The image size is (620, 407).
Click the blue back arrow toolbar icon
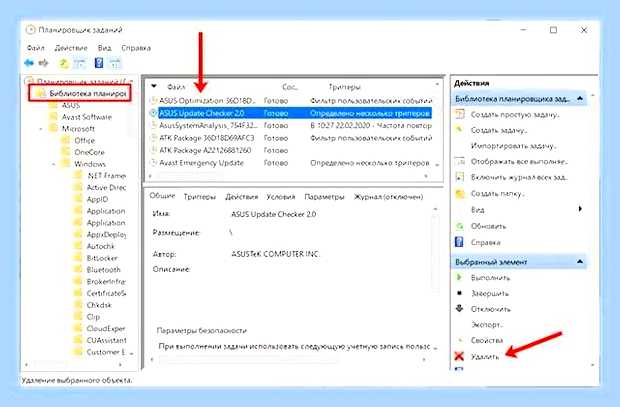28,63
